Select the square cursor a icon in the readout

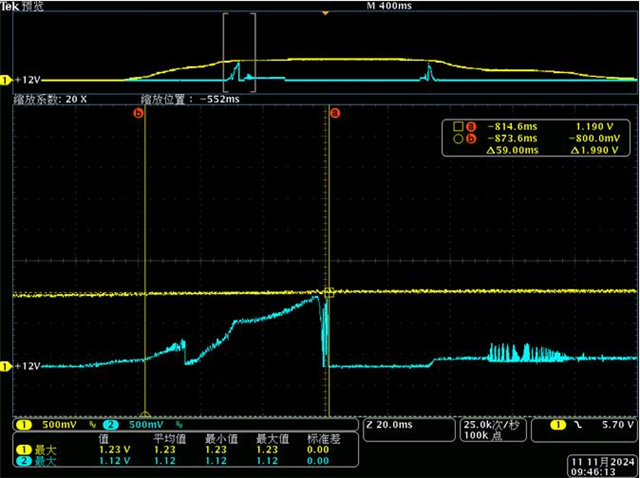coord(458,127)
